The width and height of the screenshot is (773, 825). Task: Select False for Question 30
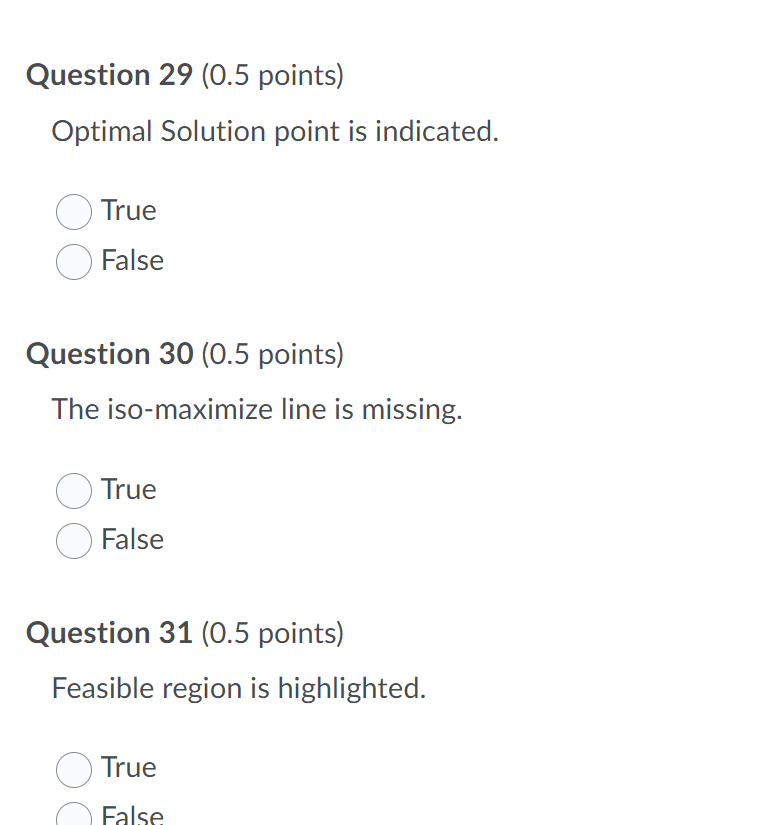point(73,540)
